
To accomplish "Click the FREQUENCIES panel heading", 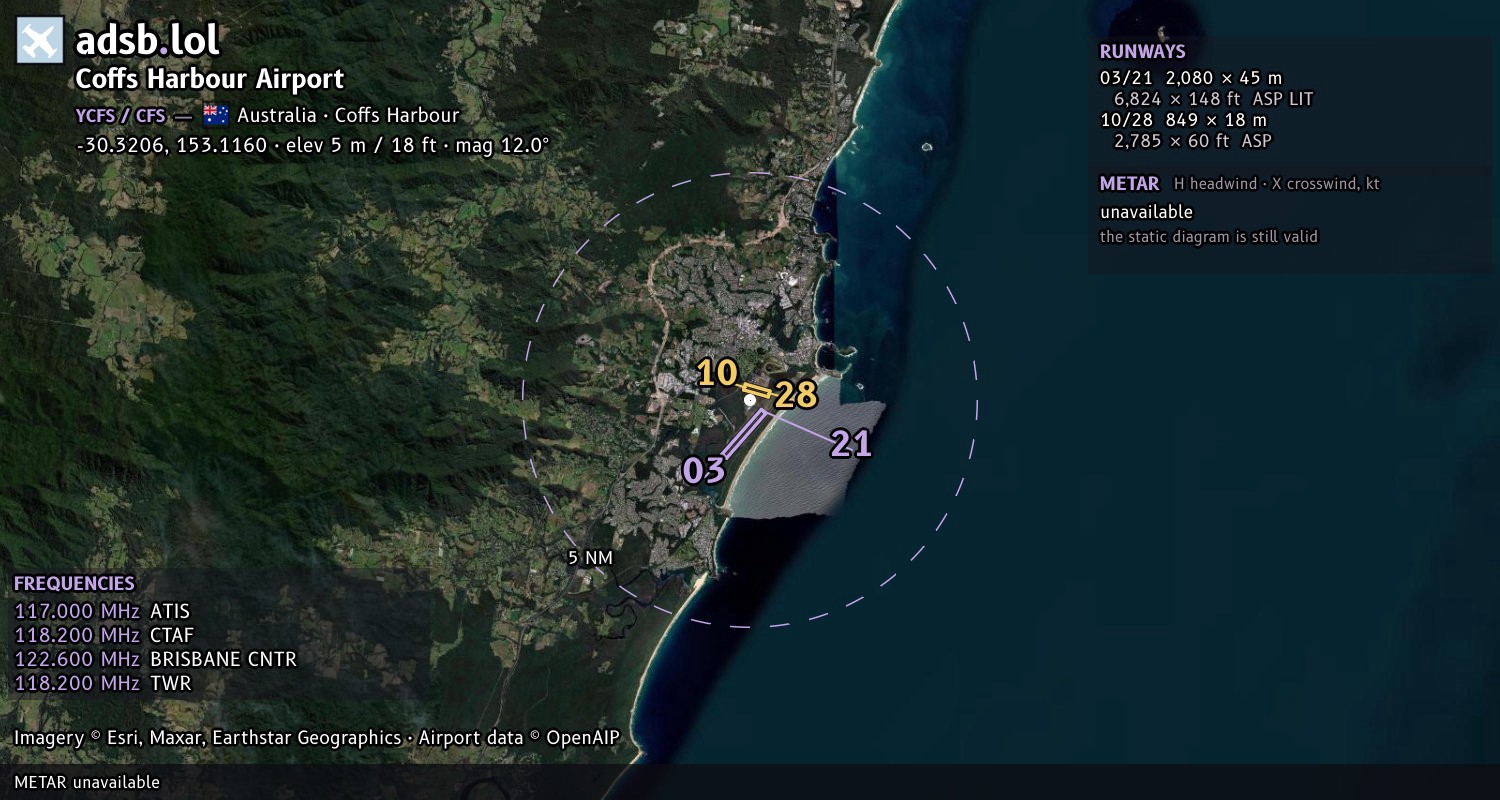I will (74, 584).
